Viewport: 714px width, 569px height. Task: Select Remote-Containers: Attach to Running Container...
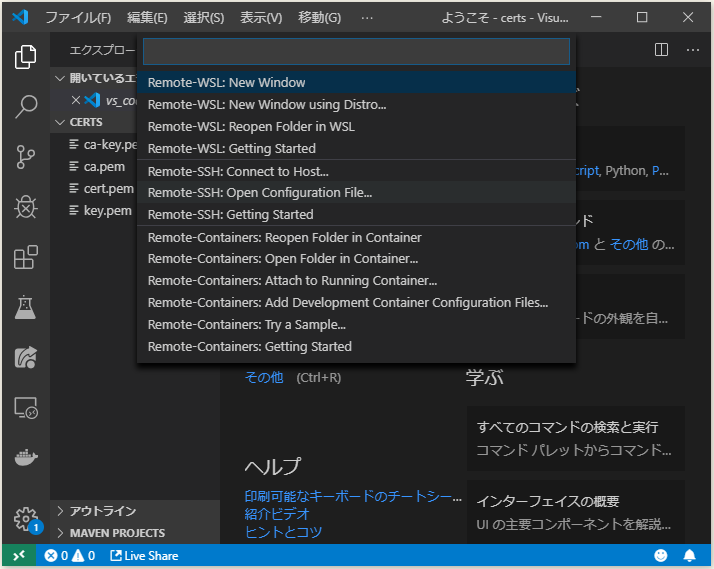[356, 280]
